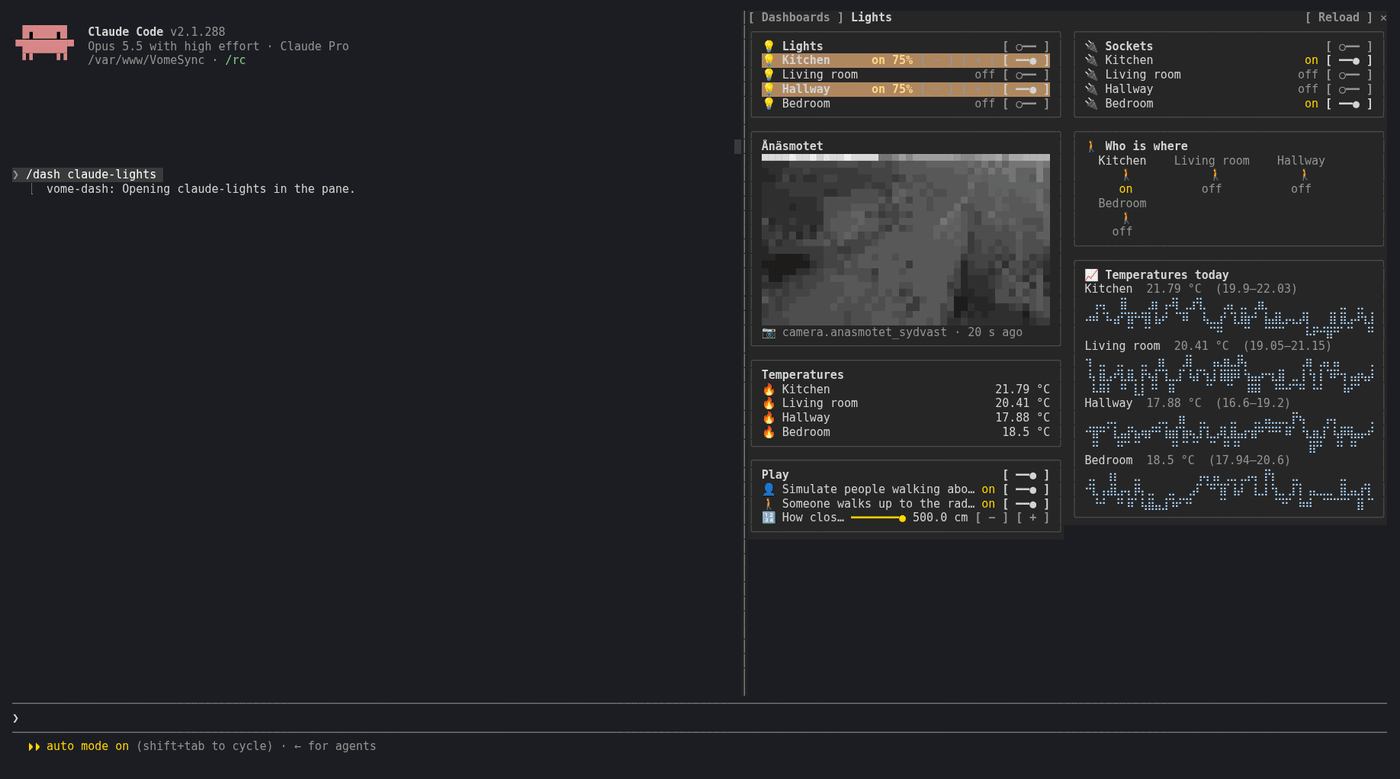Click the chart icon next to Temperatures today
This screenshot has height=779, width=1400.
pos(1091,275)
